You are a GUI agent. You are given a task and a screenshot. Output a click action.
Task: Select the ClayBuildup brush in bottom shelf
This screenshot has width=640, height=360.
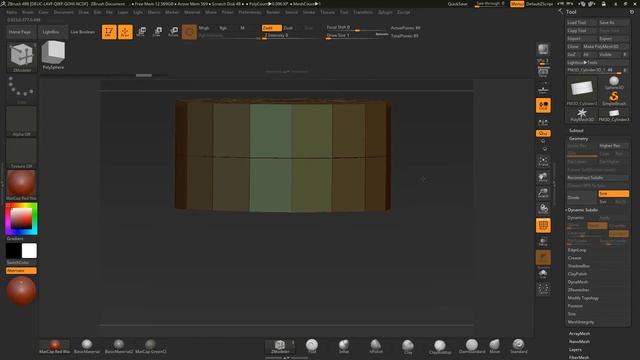tap(440, 346)
